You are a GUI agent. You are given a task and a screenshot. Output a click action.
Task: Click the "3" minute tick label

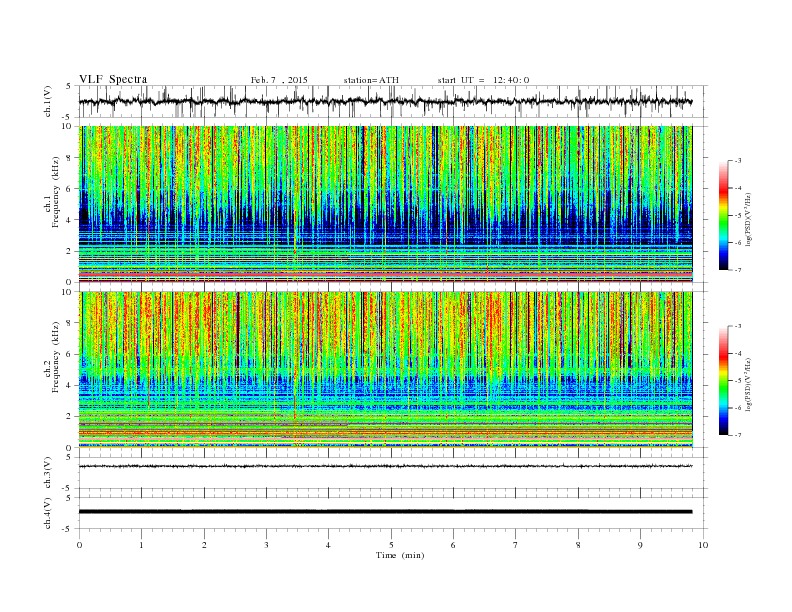click(266, 545)
